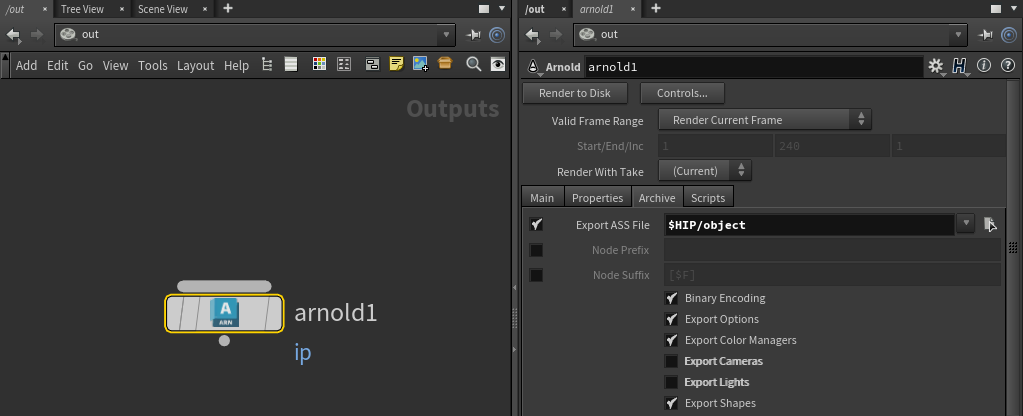Enable Export Cameras checkbox
Screen dimensions: 1023x416
coord(671,361)
